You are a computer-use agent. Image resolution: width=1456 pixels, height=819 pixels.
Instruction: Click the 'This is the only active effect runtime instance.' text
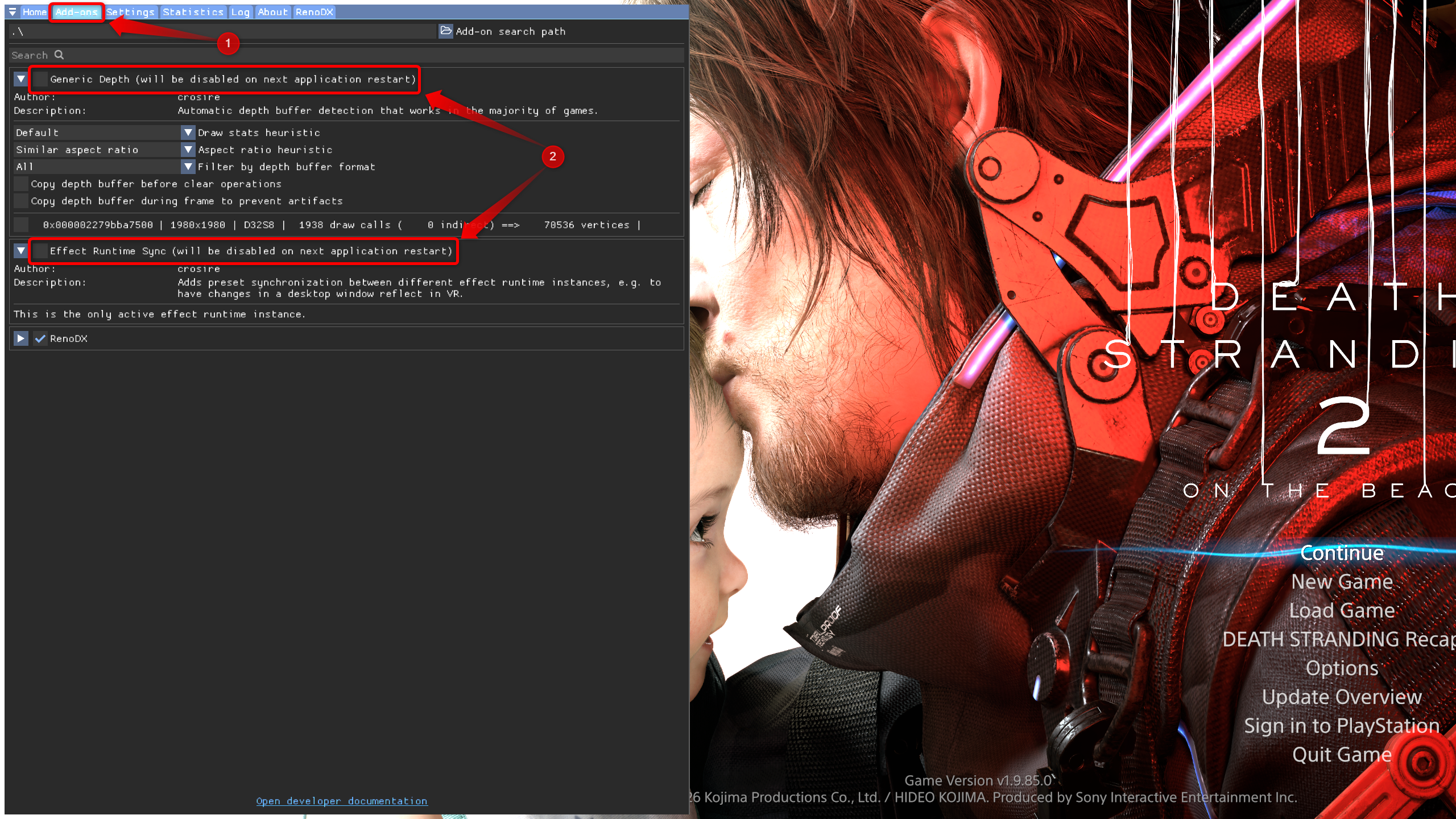click(x=159, y=314)
